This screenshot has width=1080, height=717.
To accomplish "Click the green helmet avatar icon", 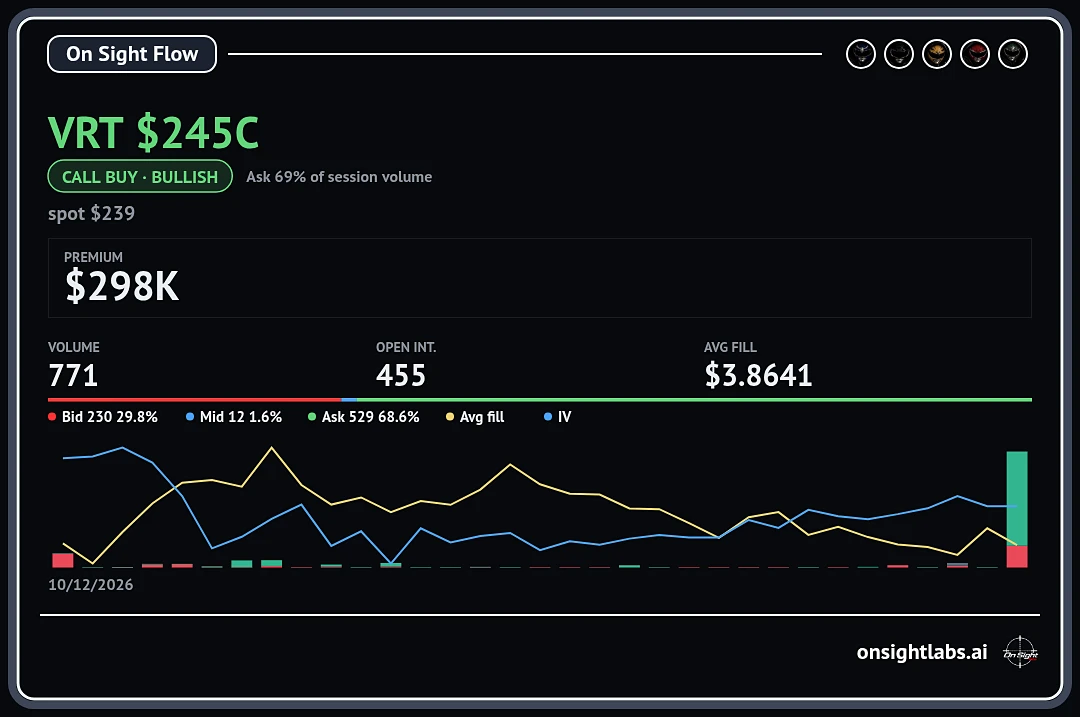I will [1012, 54].
